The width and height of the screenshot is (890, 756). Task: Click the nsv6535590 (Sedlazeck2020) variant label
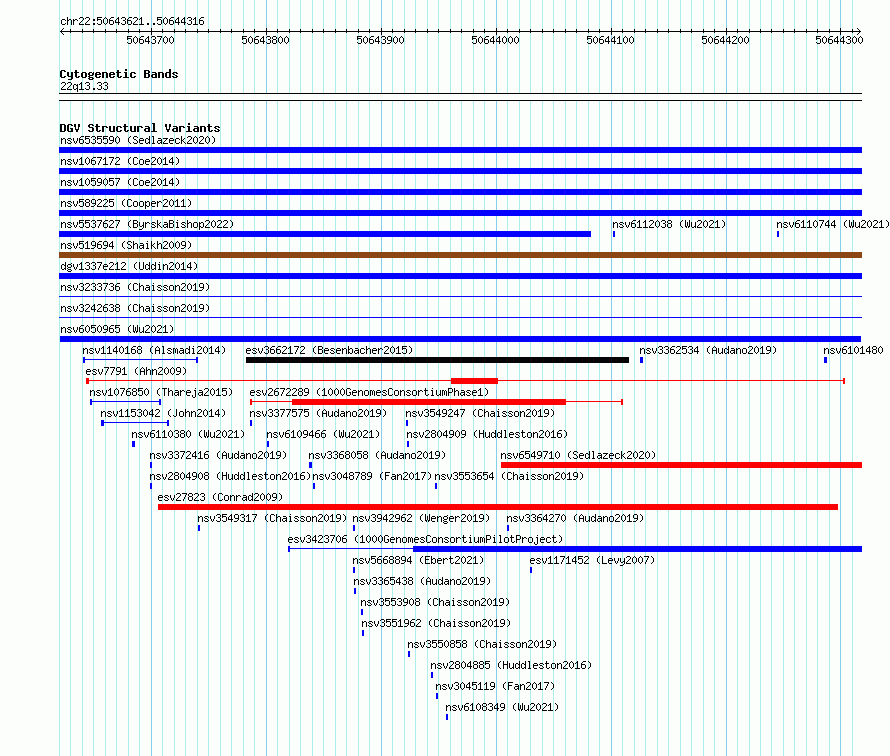(138, 140)
